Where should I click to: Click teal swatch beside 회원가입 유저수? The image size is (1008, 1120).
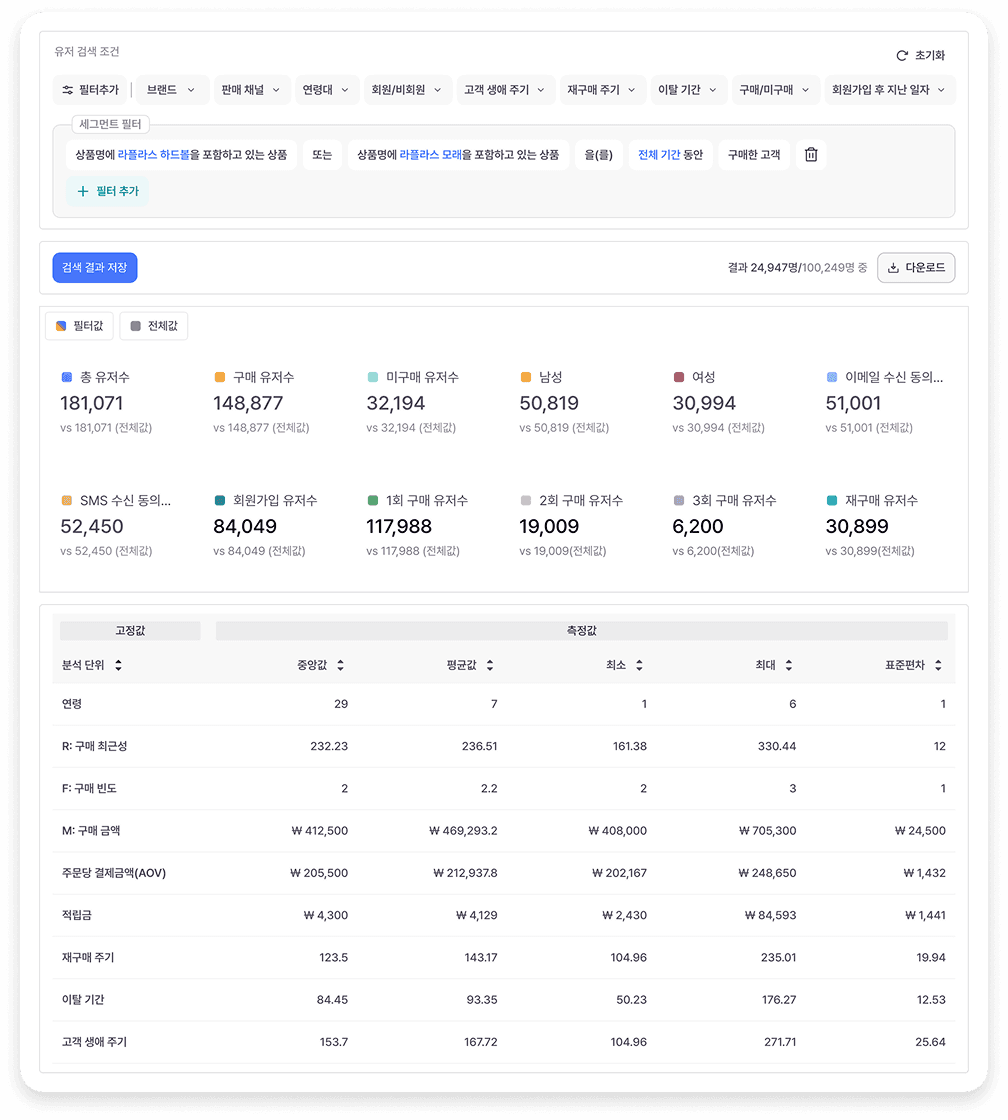pos(220,501)
